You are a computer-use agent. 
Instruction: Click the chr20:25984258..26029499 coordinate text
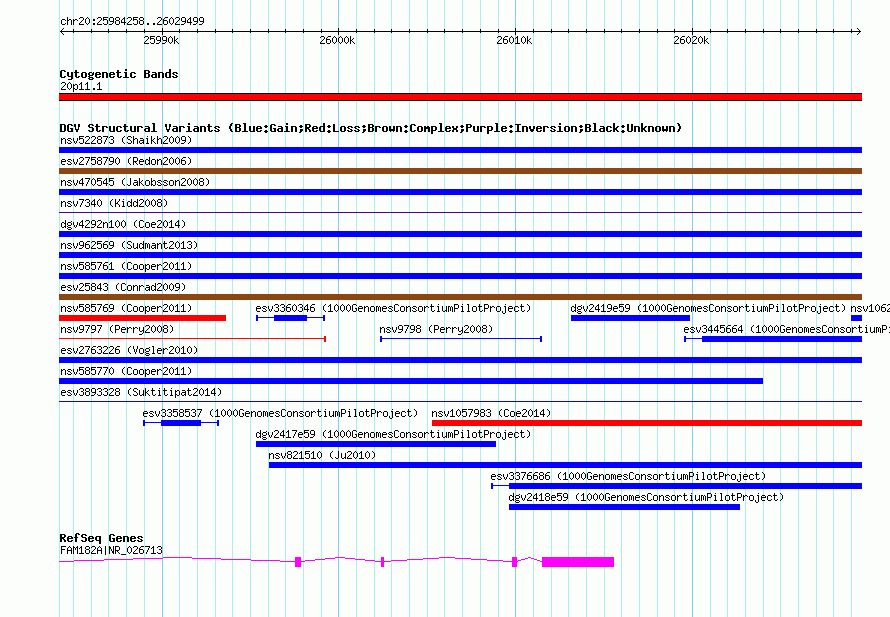(x=132, y=21)
